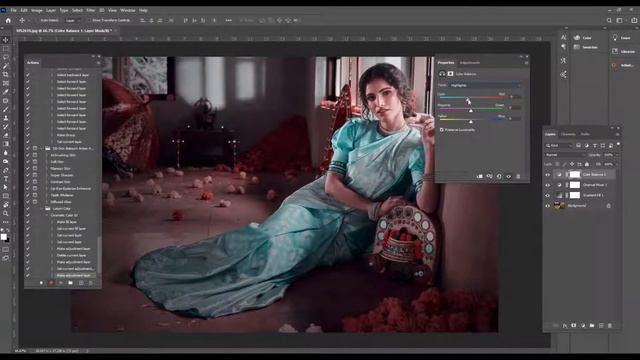This screenshot has width=640, height=360.
Task: Select the Hand tool
Action: click(x=6, y=204)
